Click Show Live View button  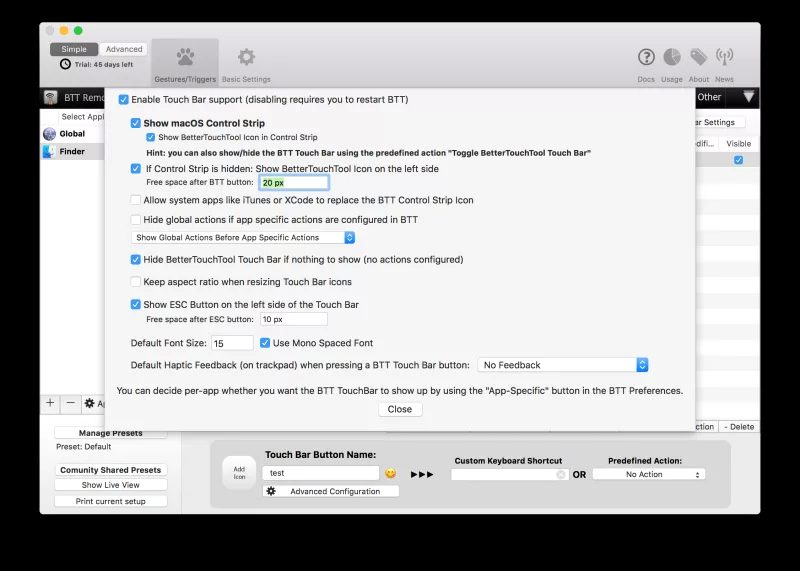111,485
